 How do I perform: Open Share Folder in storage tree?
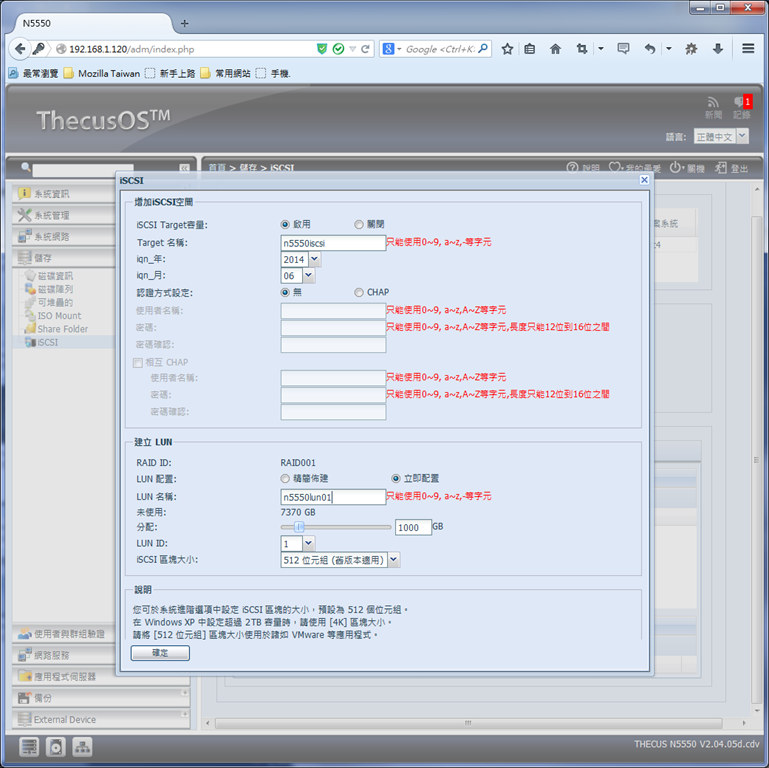point(56,329)
